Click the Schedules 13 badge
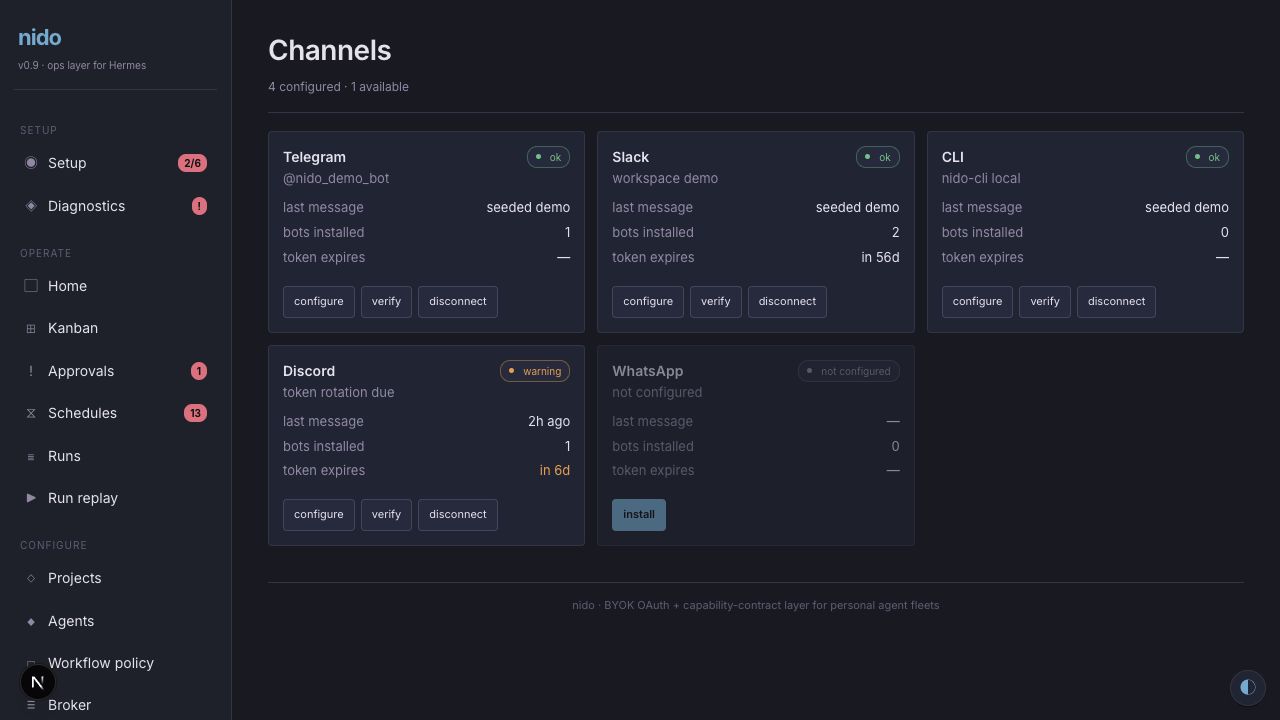This screenshot has height=720, width=1280. click(x=195, y=413)
